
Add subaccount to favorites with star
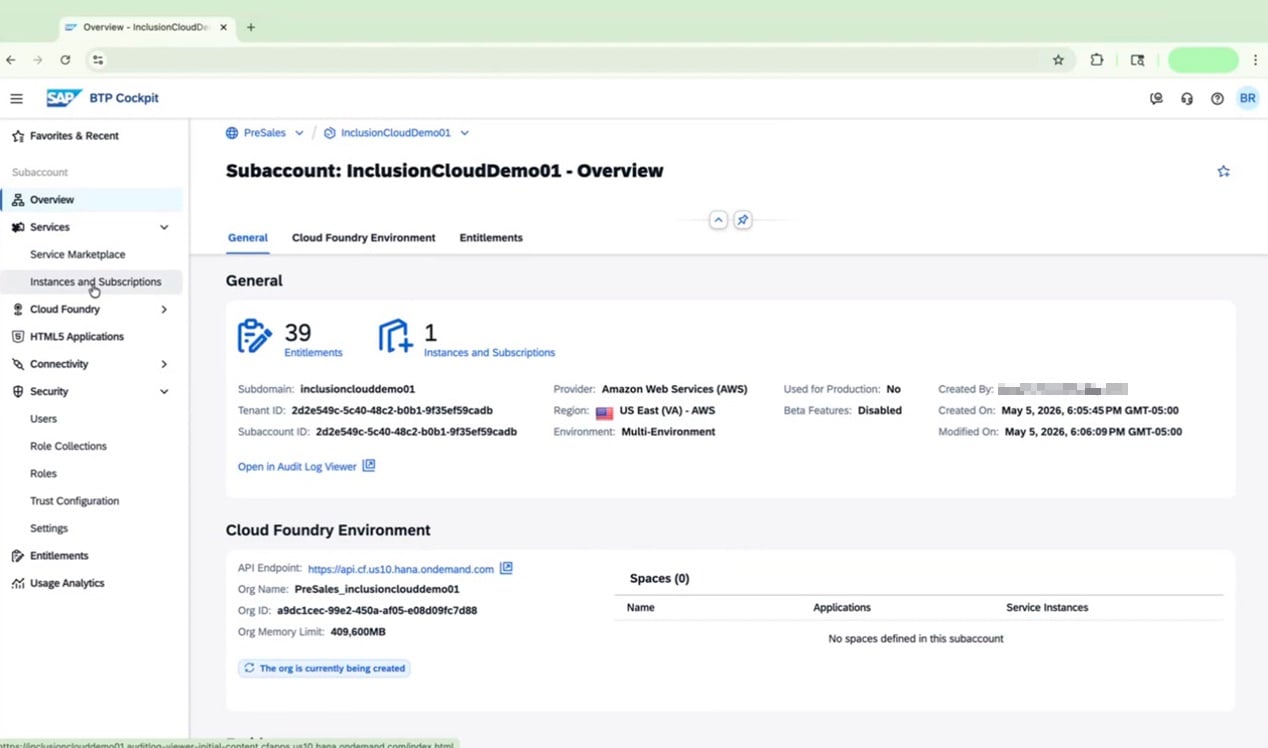coord(1223,171)
